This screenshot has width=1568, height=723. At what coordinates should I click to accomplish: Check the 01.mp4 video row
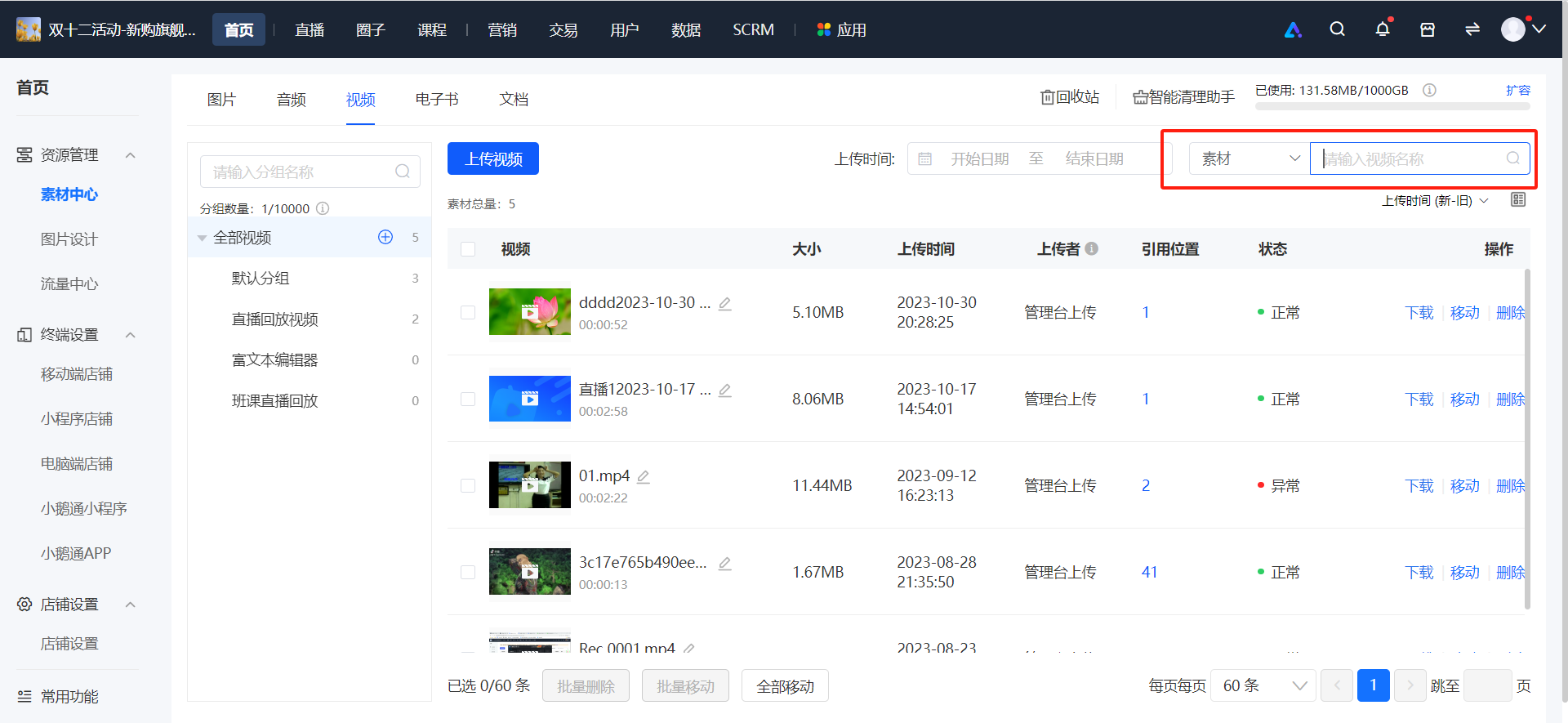(x=468, y=485)
